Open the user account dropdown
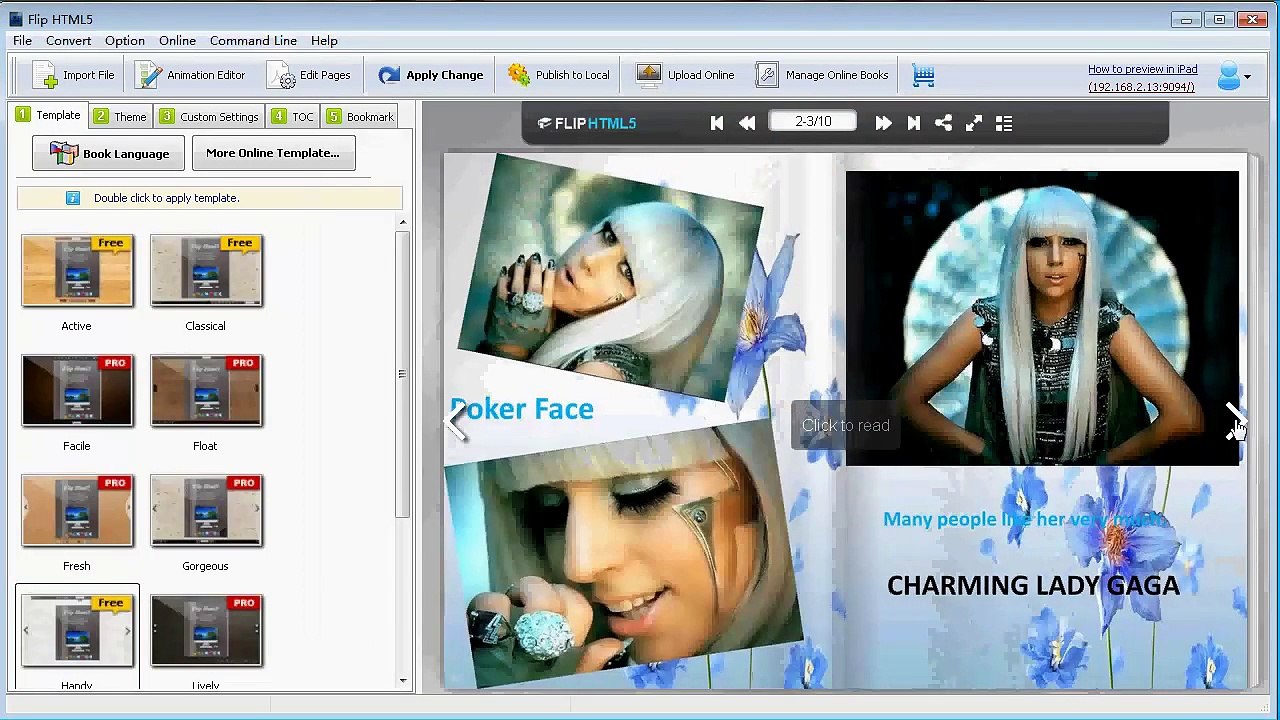 coord(1234,76)
